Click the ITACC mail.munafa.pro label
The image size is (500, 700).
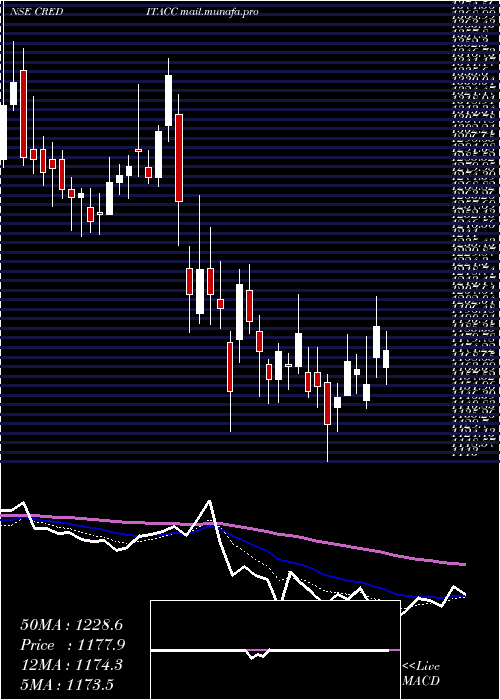(x=202, y=12)
